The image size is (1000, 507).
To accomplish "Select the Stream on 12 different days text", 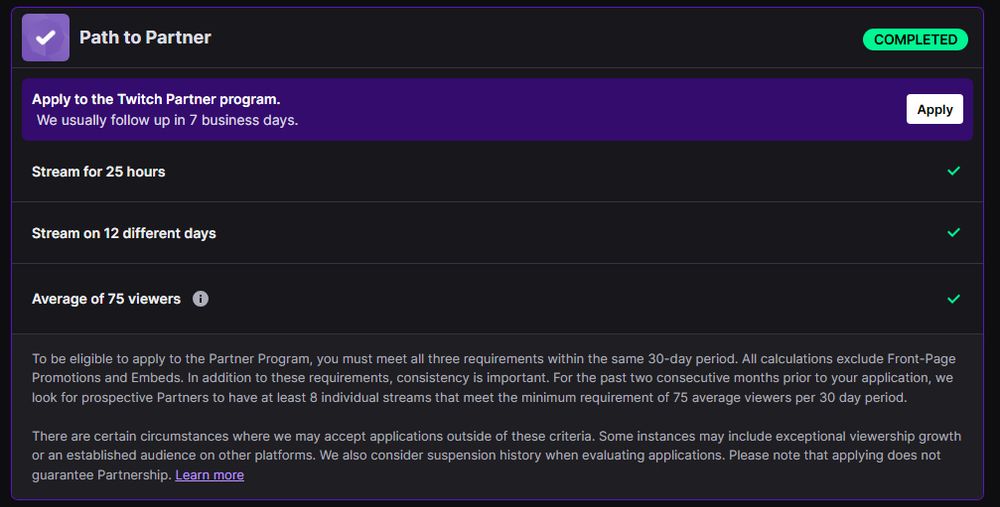I will tap(124, 233).
